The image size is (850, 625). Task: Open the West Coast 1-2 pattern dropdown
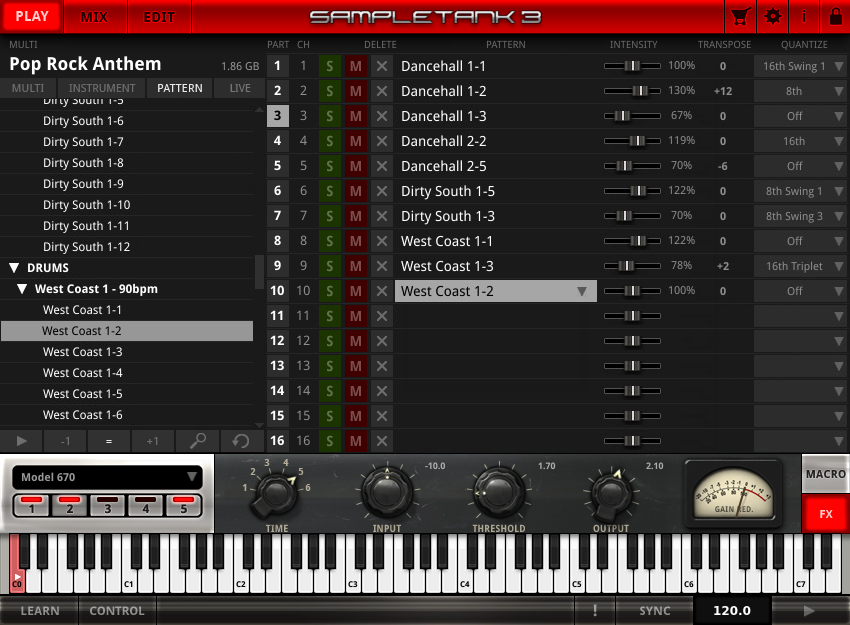click(495, 291)
